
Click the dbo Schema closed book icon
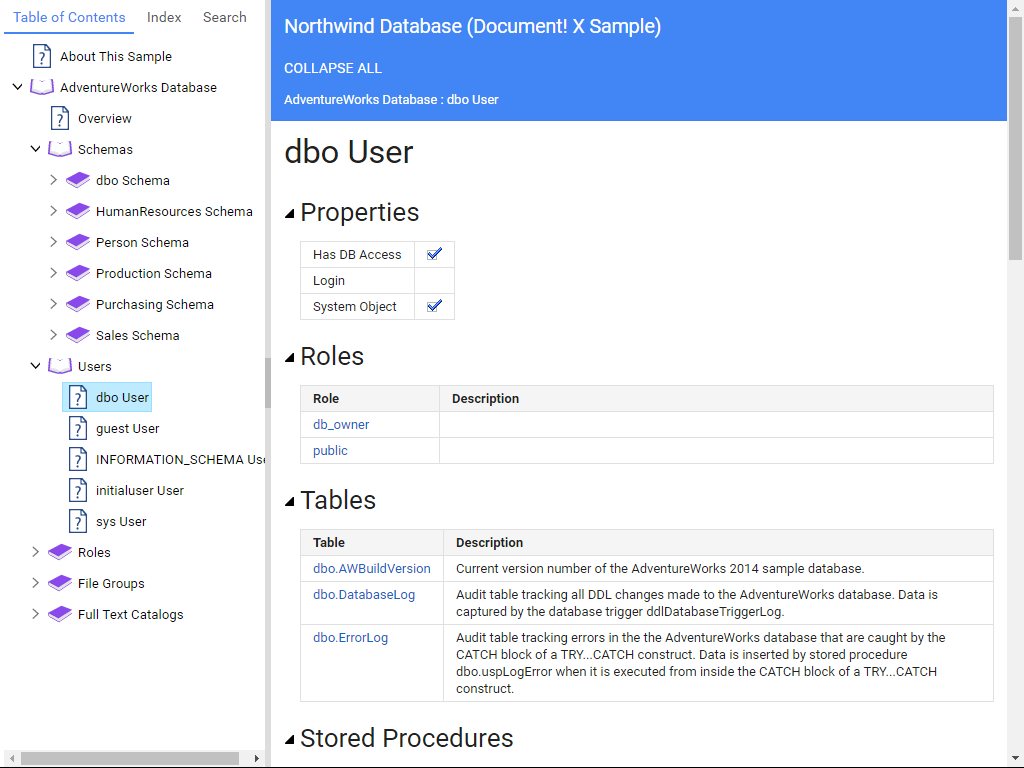tap(78, 180)
